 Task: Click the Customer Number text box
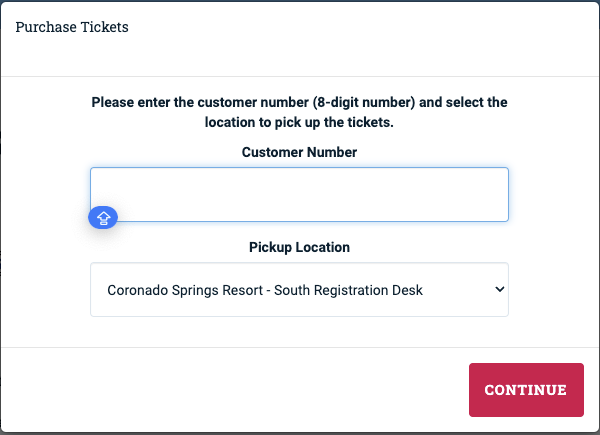299,193
